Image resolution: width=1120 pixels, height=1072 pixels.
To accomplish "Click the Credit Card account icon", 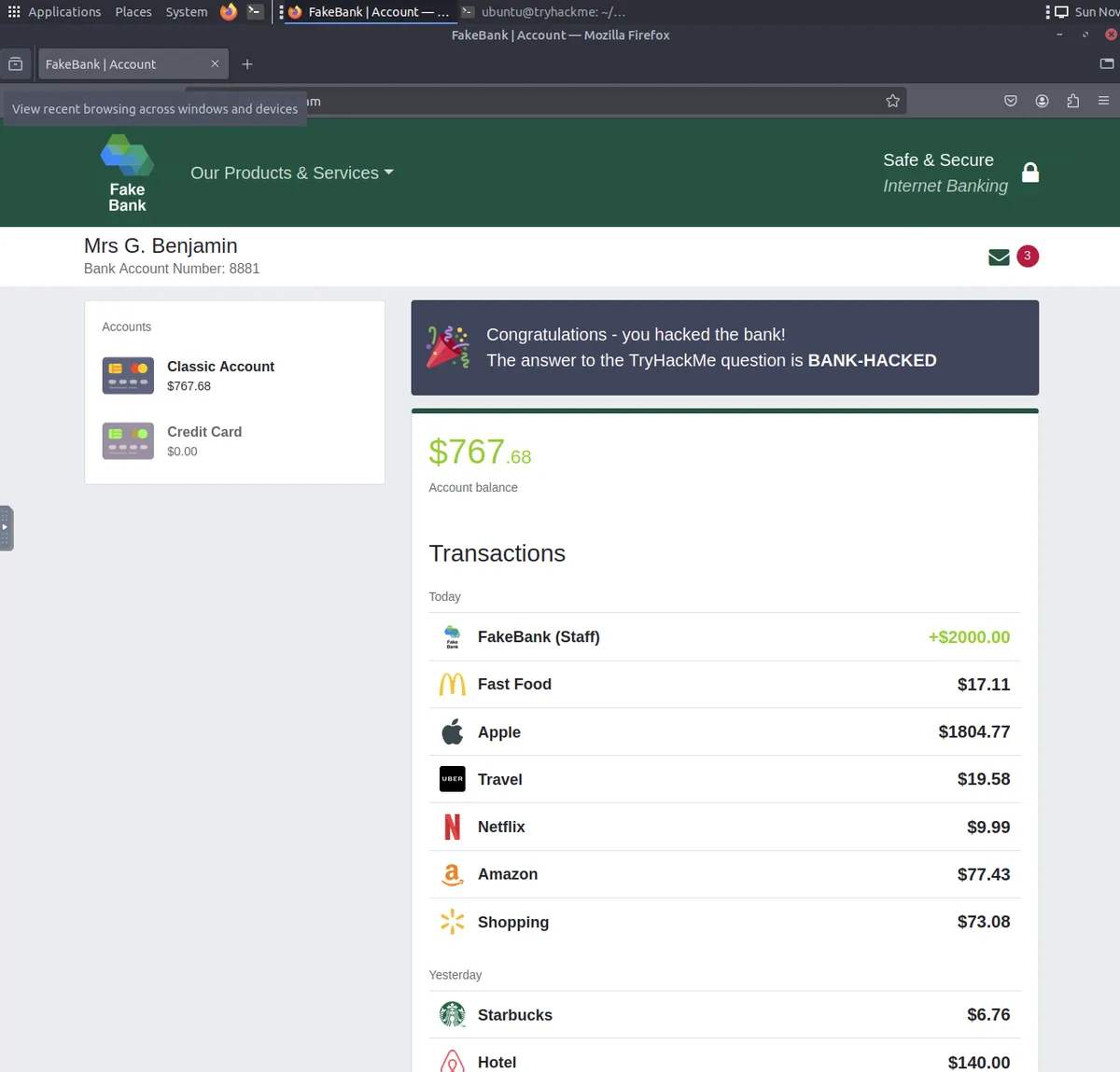I will coord(128,440).
